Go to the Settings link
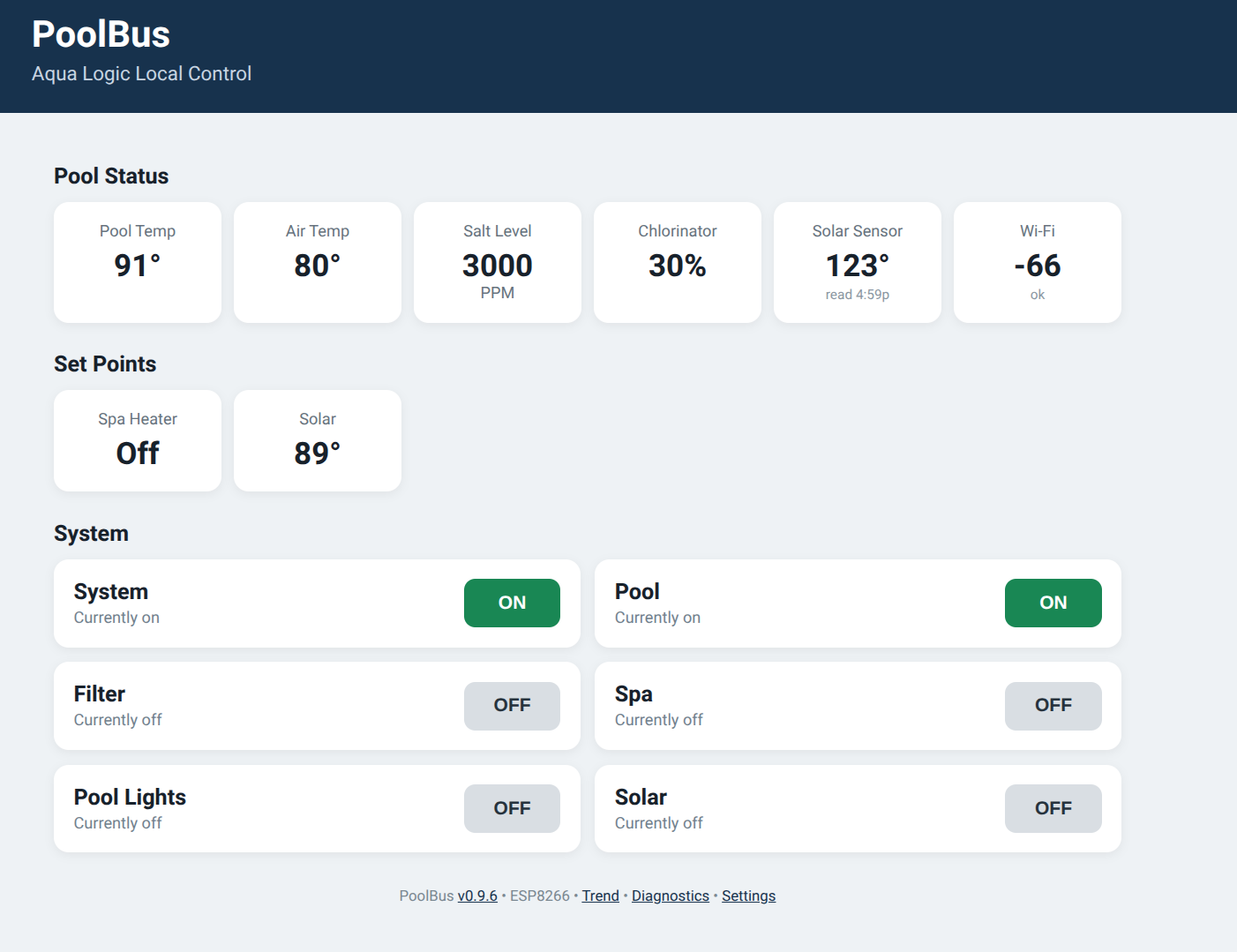This screenshot has height=952, width=1237. coord(748,896)
